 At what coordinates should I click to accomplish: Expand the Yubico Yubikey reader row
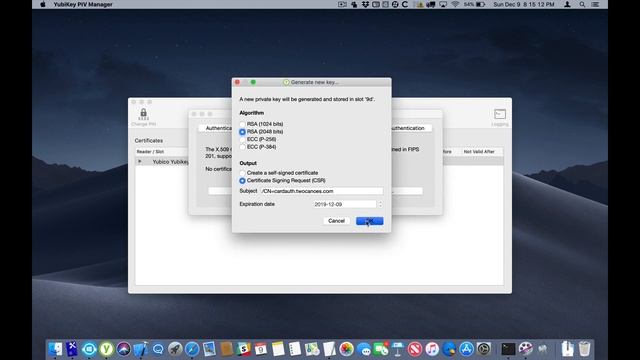click(x=140, y=162)
